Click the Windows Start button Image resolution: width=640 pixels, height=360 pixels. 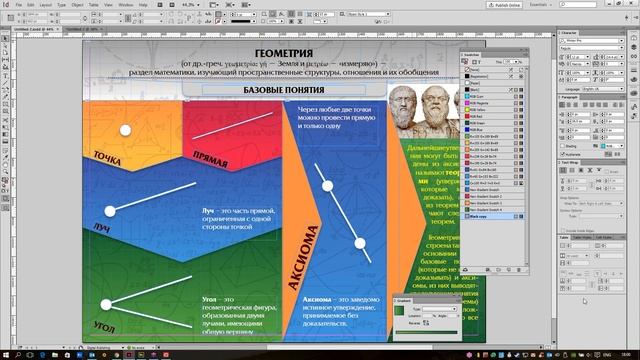click(5, 355)
